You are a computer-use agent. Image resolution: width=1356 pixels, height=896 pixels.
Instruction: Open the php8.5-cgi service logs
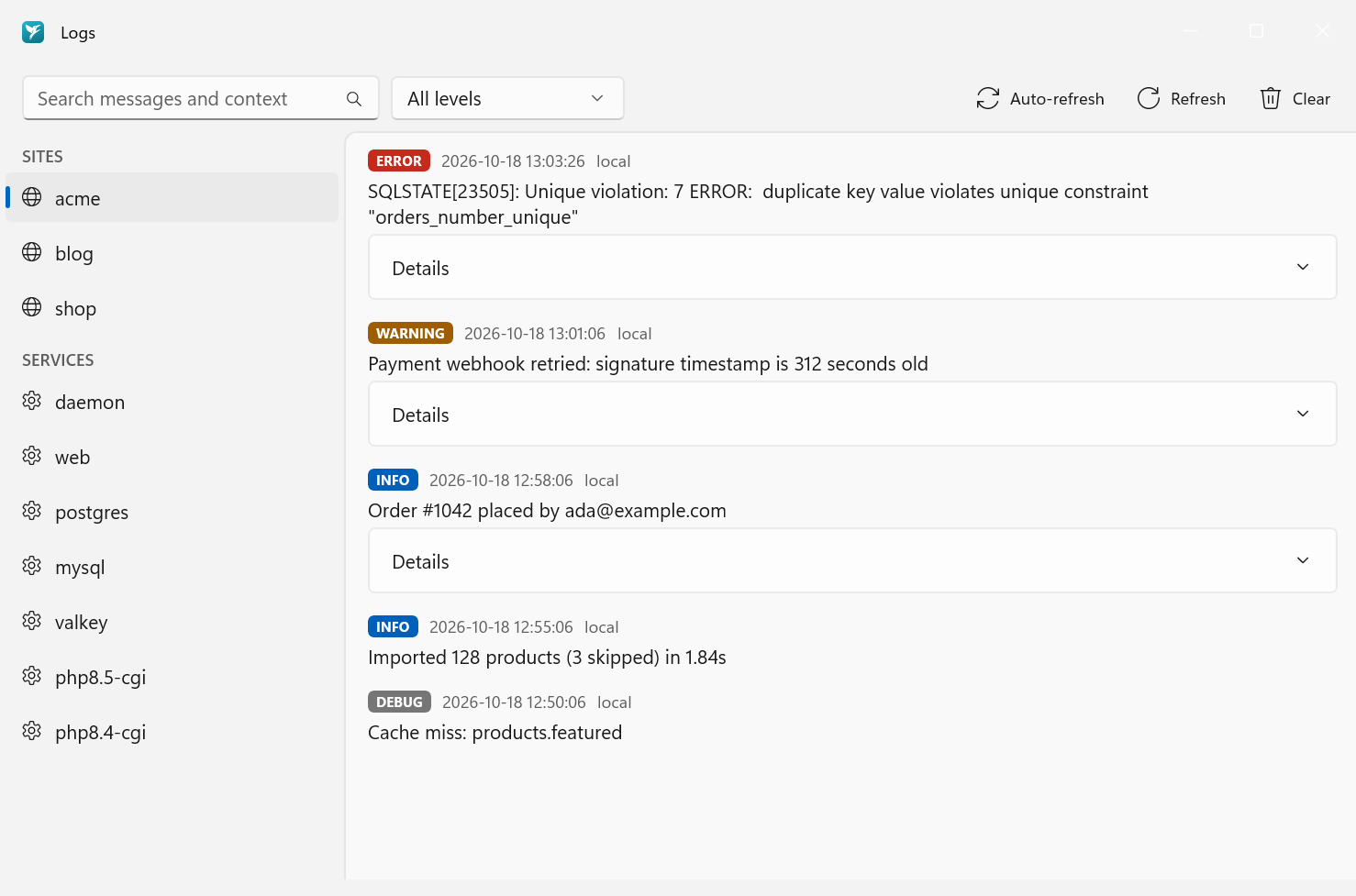(172, 676)
